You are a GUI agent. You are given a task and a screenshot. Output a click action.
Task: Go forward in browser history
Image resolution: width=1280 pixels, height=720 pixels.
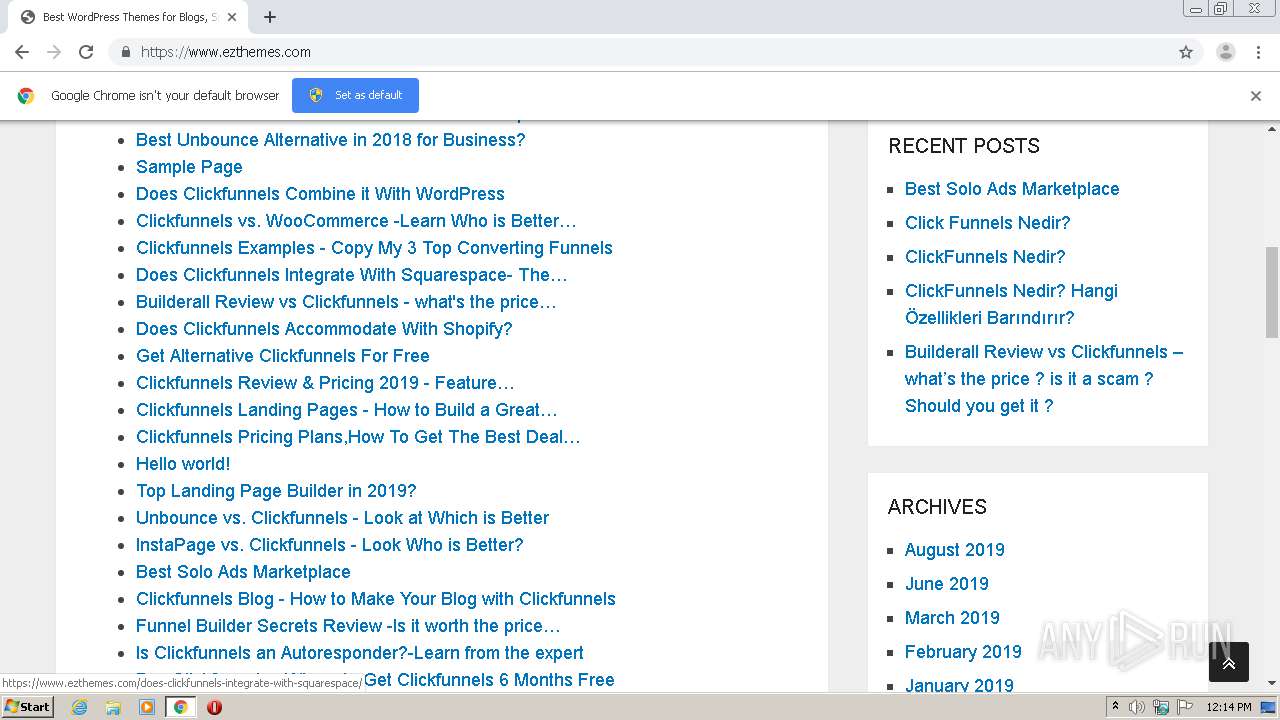tap(54, 52)
